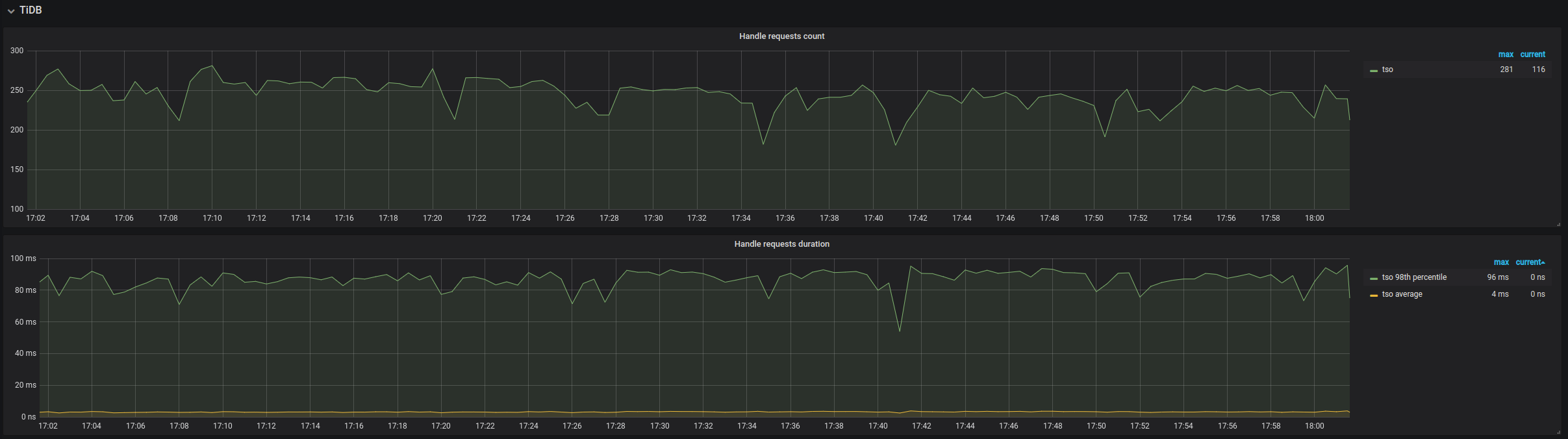Toggle tso average series visibility
The image size is (1568, 439).
click(1402, 294)
